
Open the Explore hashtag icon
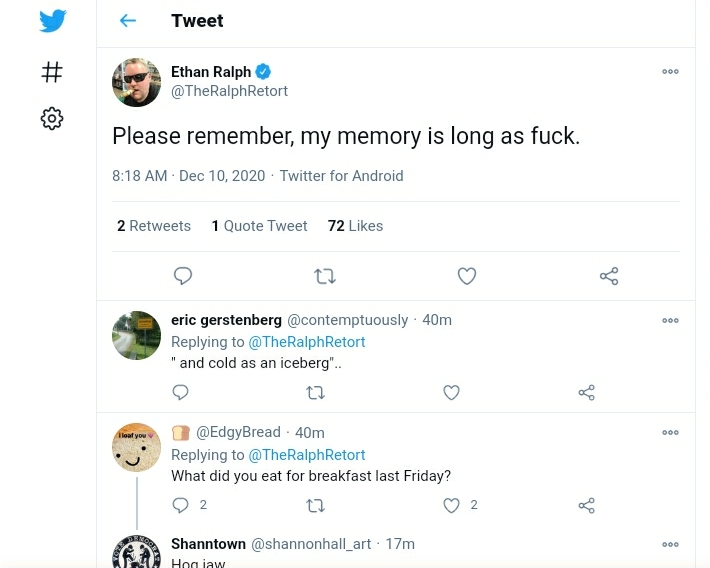coord(52,72)
